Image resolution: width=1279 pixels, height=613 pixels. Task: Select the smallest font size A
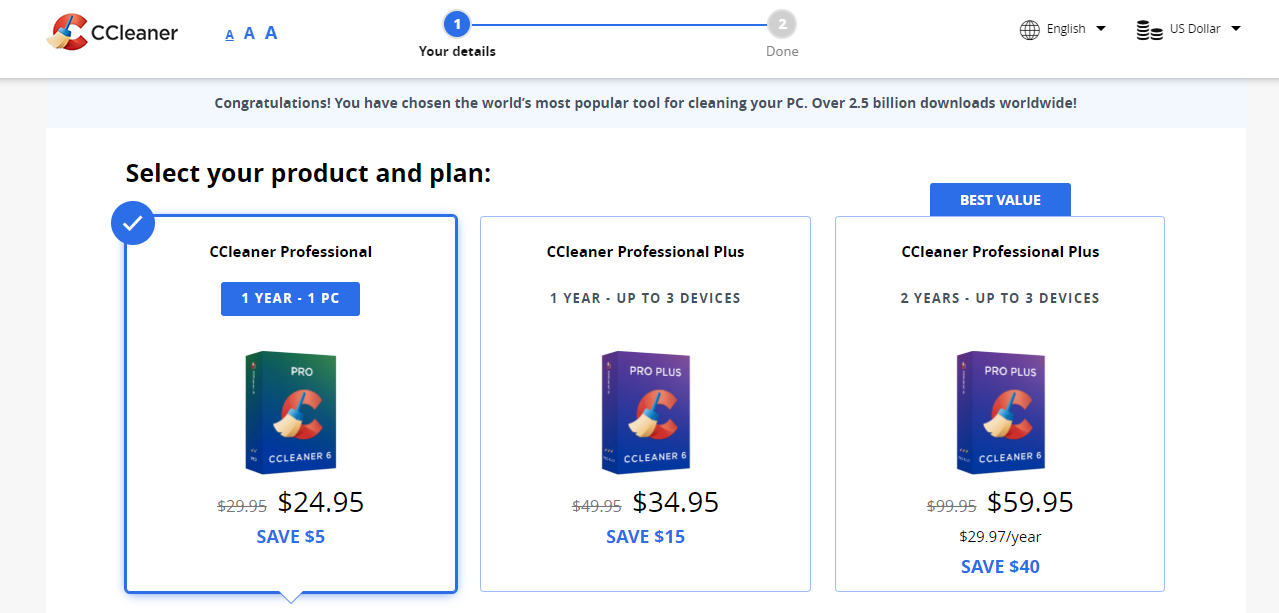230,35
